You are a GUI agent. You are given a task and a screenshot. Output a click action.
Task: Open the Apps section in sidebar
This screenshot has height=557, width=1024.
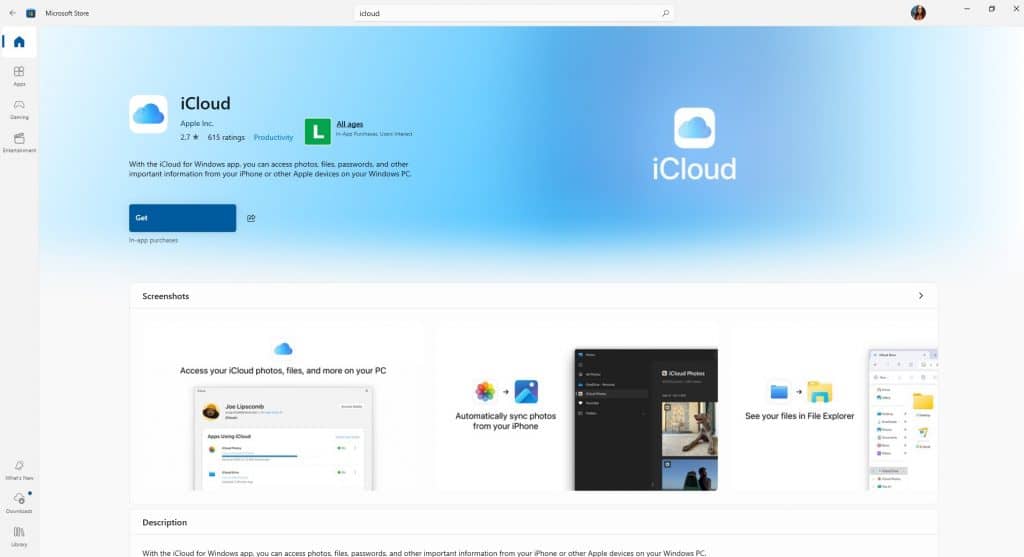click(19, 76)
